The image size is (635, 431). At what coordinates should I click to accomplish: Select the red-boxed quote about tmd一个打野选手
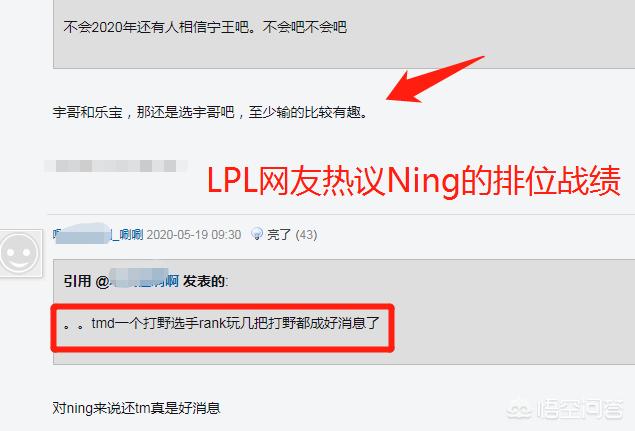click(x=222, y=327)
